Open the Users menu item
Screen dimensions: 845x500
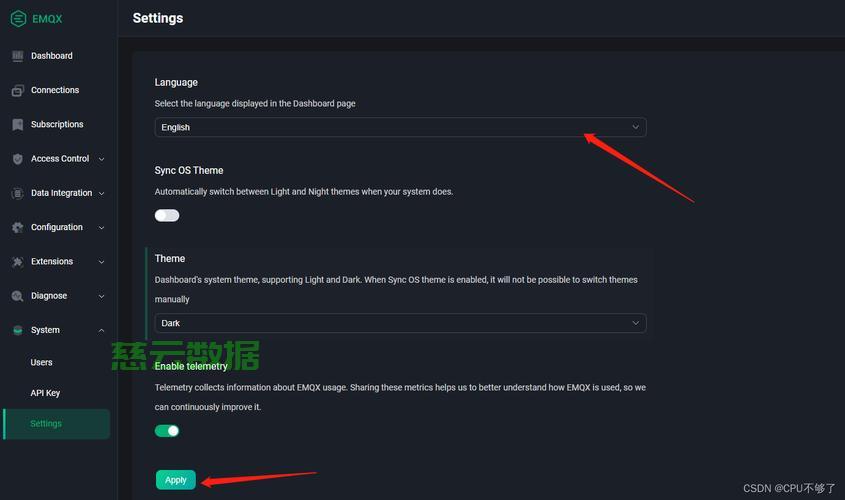[41, 363]
